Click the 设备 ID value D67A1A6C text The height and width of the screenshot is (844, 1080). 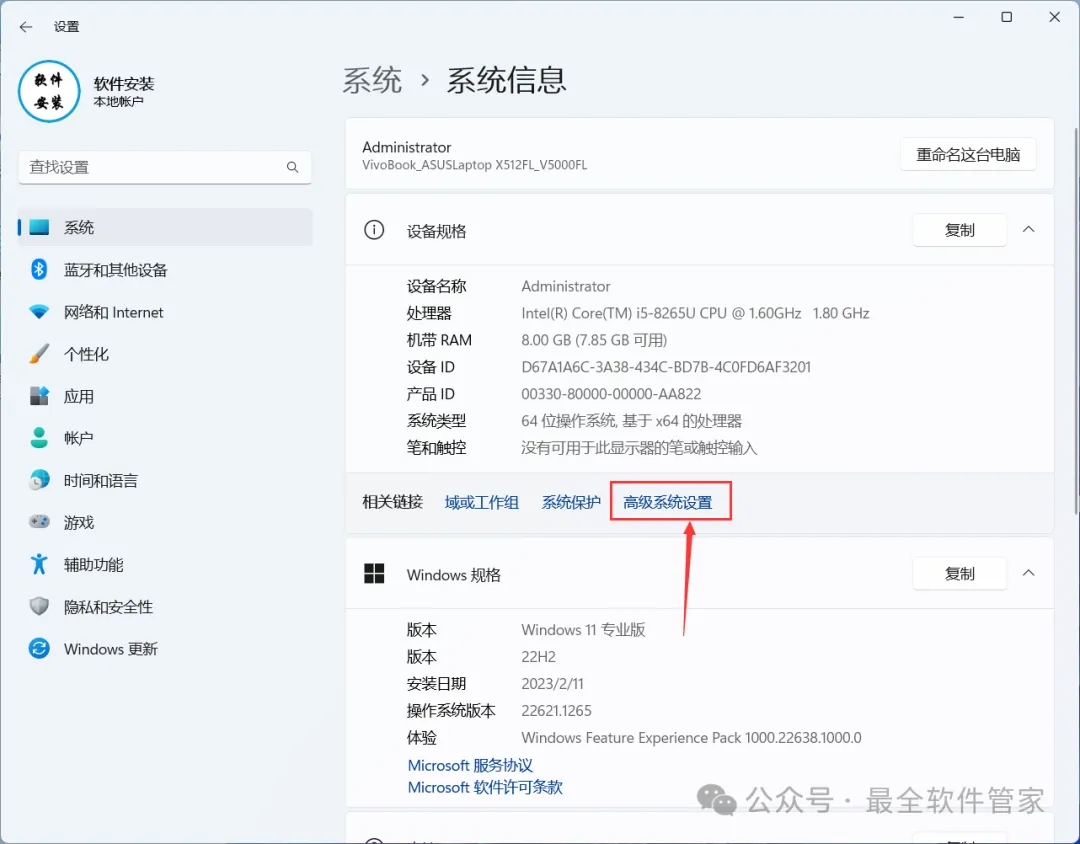point(666,367)
